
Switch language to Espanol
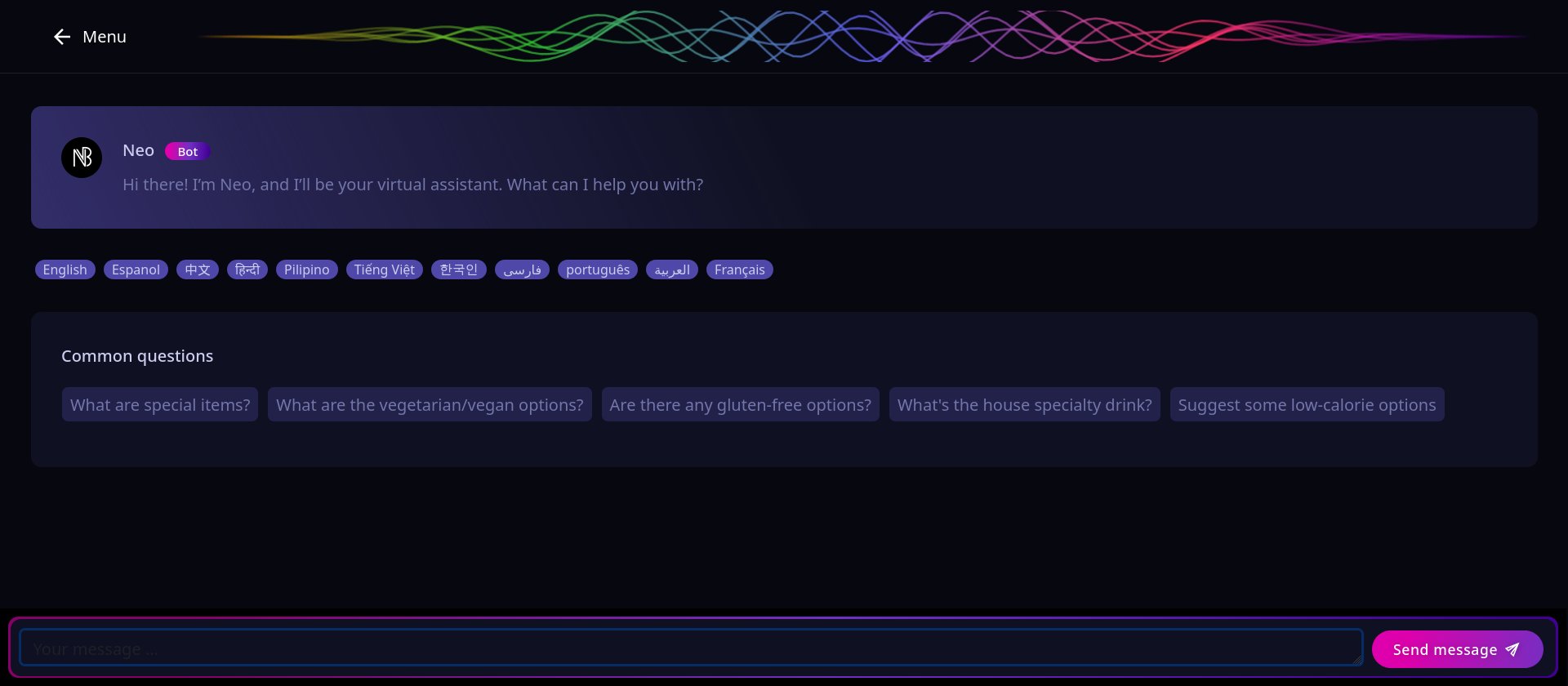click(x=136, y=269)
